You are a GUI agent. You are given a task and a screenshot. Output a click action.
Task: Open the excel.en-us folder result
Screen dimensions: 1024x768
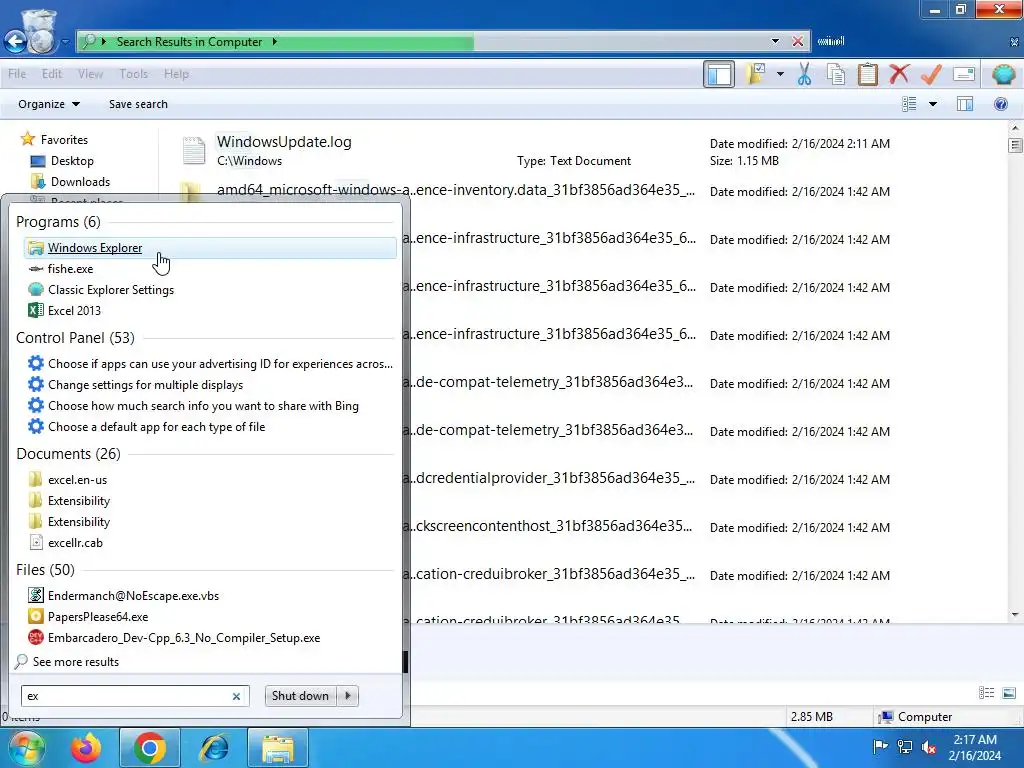pyautogui.click(x=77, y=479)
